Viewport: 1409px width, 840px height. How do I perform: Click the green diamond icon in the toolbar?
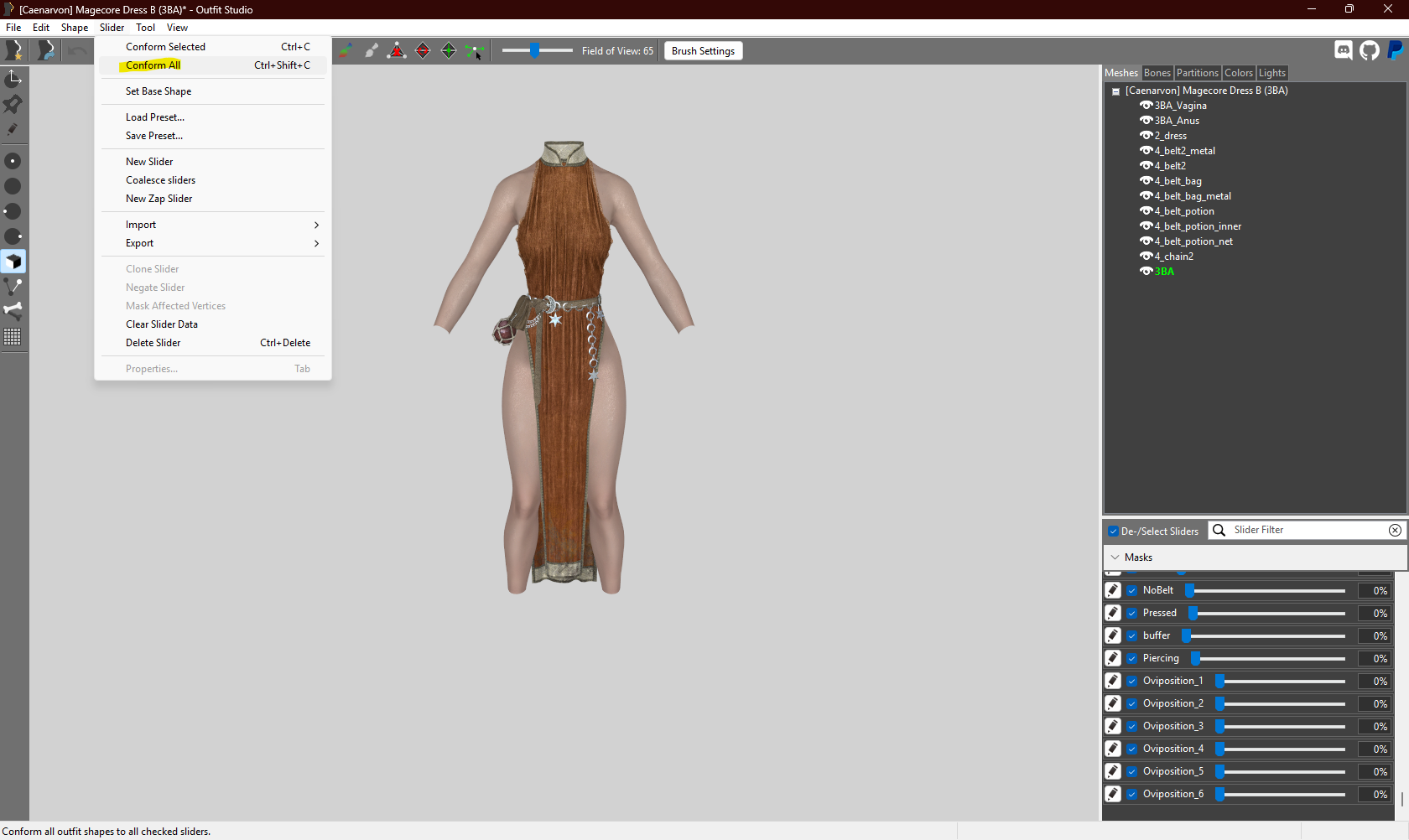449,51
